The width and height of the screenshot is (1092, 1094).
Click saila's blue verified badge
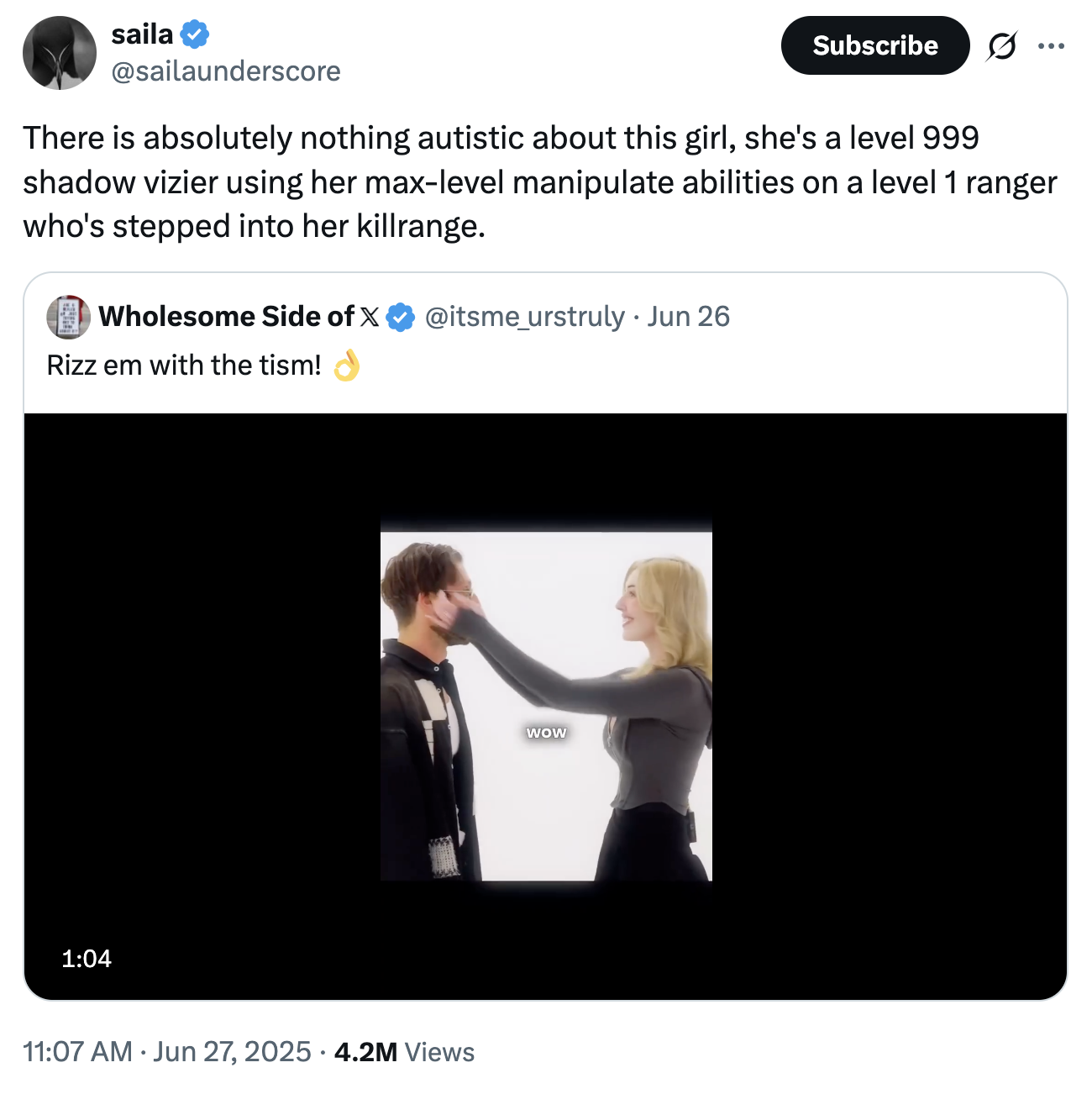coord(196,33)
